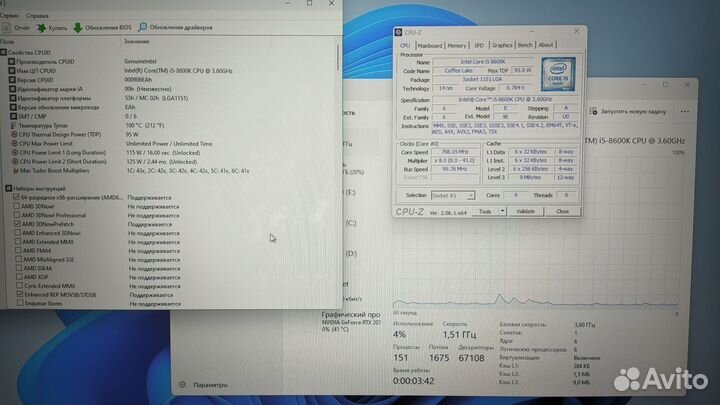720x405 pixels.
Task: Open the Справка menu
Action: coord(37,16)
